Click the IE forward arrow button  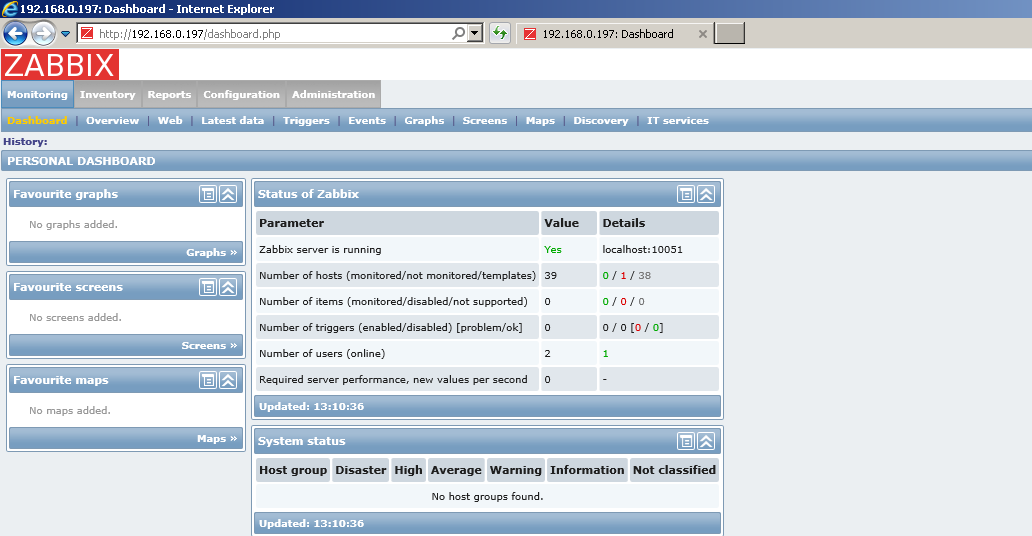click(x=43, y=33)
